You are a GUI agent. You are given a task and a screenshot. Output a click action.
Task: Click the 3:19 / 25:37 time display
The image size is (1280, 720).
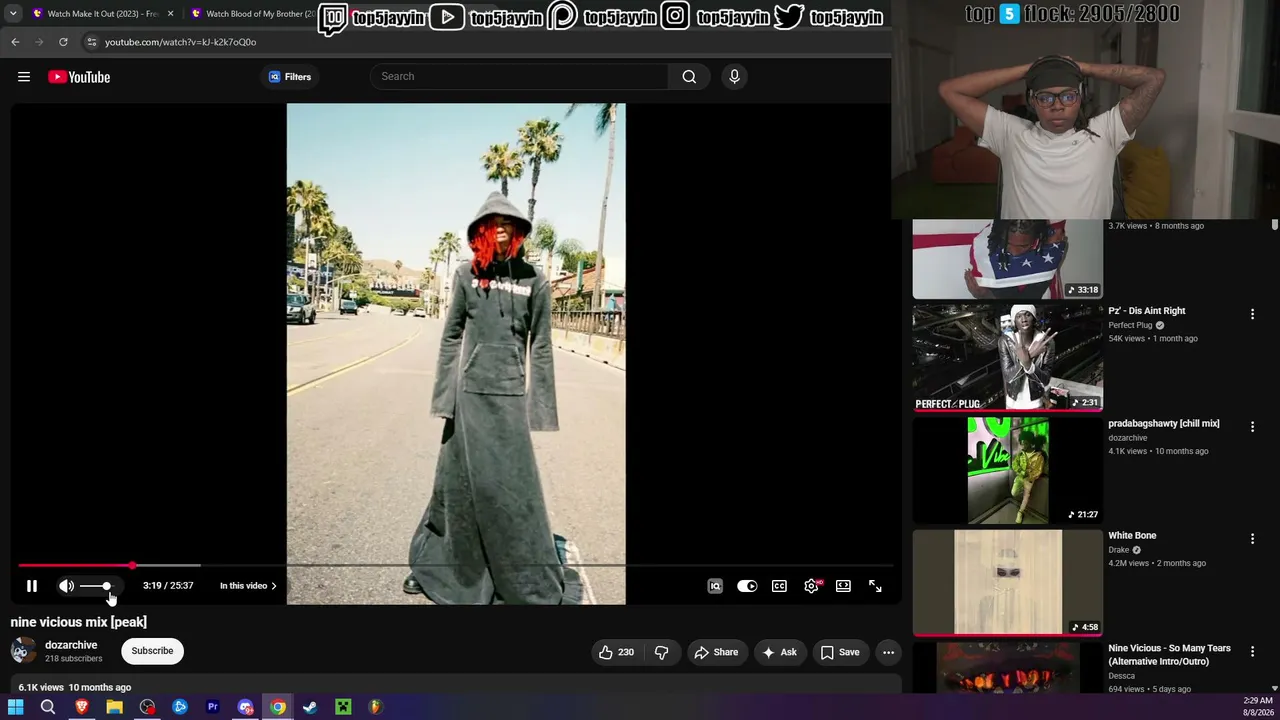[x=168, y=586]
